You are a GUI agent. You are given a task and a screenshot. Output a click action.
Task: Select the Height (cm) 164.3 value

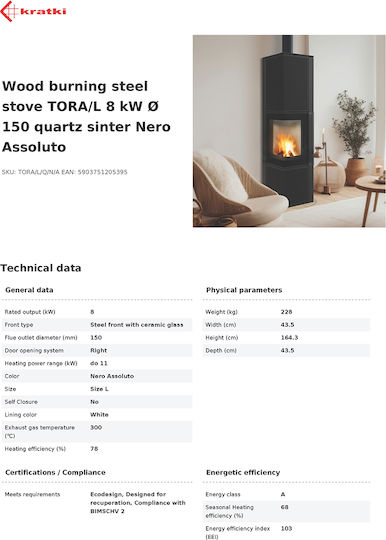pyautogui.click(x=289, y=338)
